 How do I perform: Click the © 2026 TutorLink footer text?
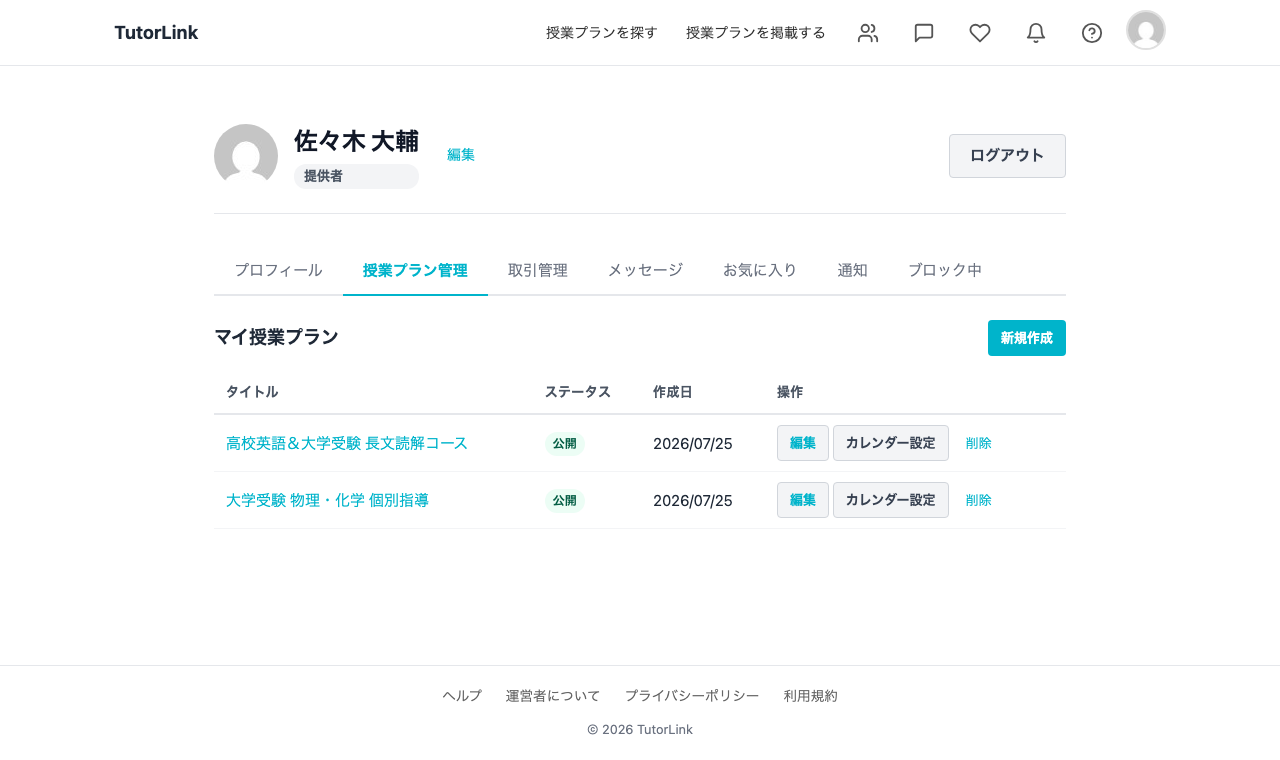pyautogui.click(x=640, y=730)
